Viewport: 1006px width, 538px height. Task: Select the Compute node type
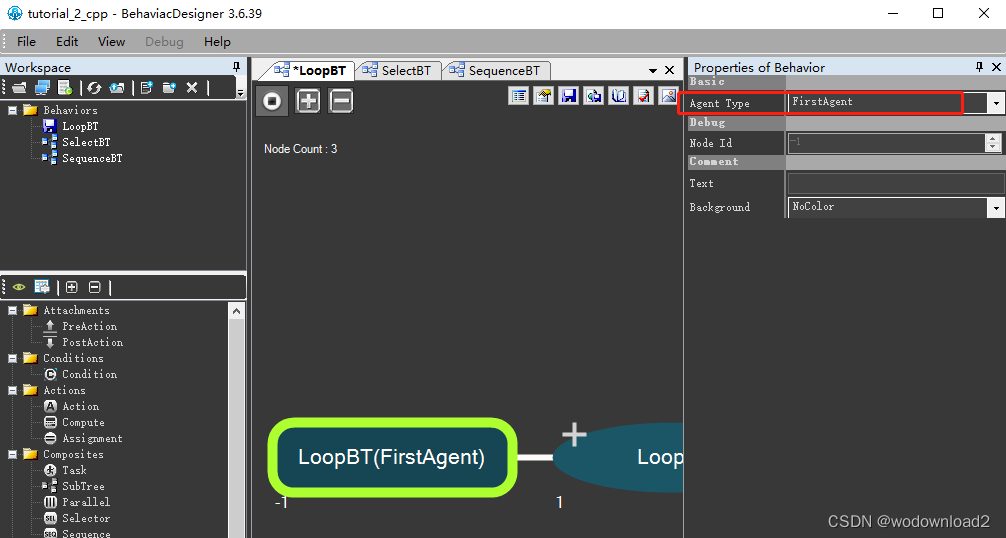click(83, 423)
